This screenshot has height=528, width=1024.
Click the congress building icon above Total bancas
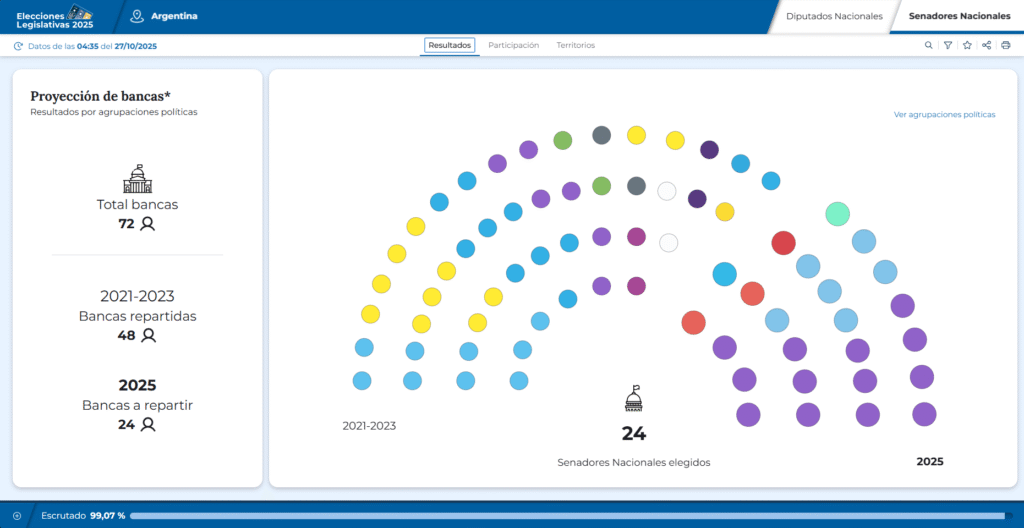point(137,180)
